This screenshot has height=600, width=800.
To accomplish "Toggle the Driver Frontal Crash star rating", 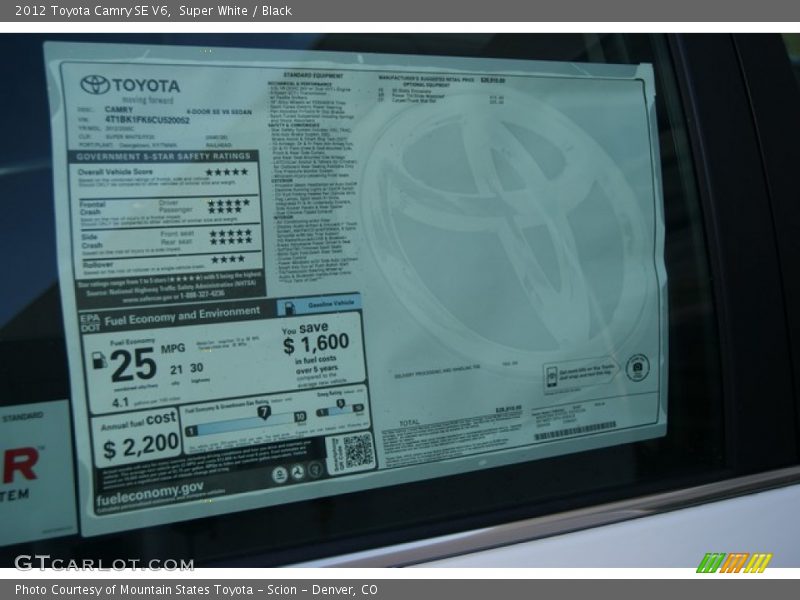I will [x=229, y=203].
